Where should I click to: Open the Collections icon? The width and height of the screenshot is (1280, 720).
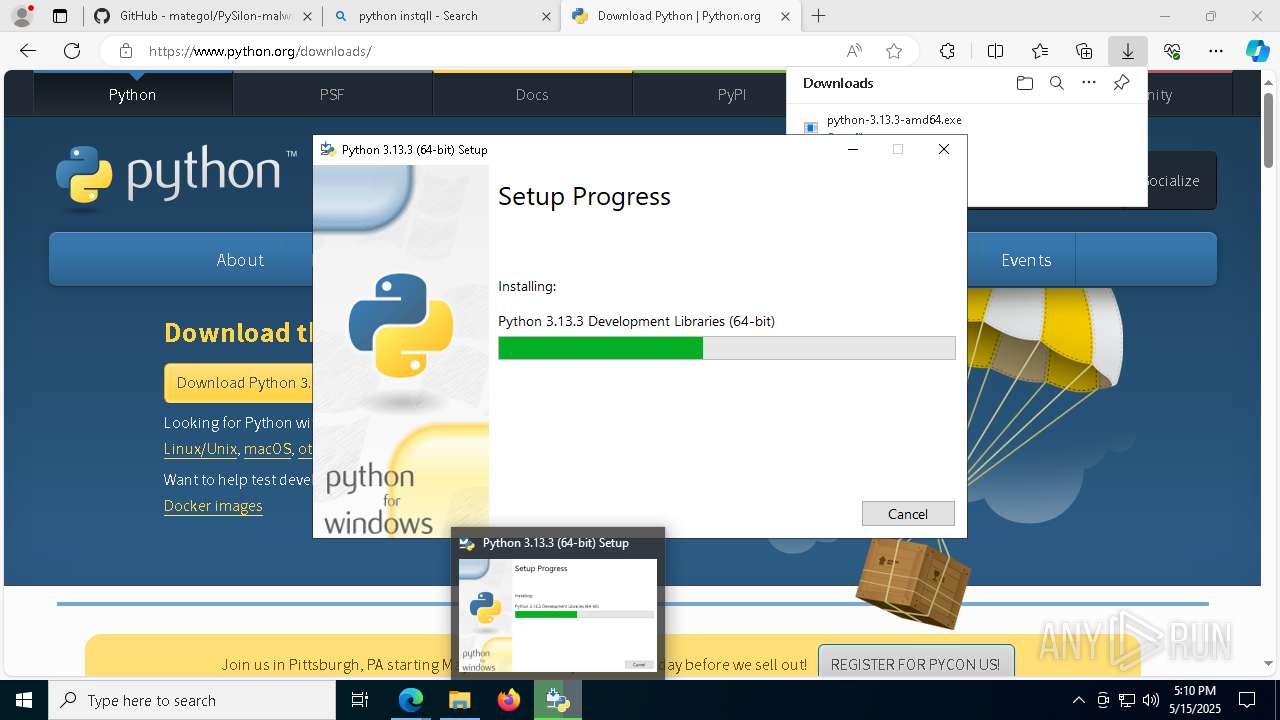pos(1084,51)
